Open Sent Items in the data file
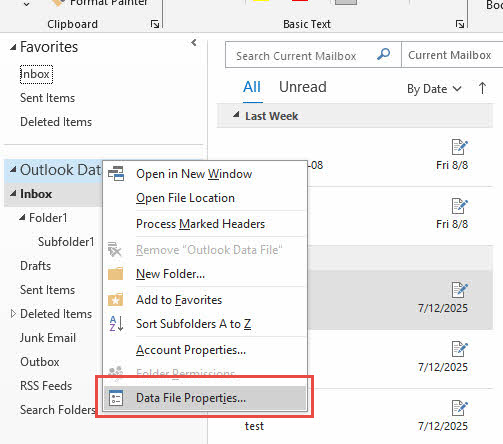This screenshot has width=503, height=444. (47, 290)
